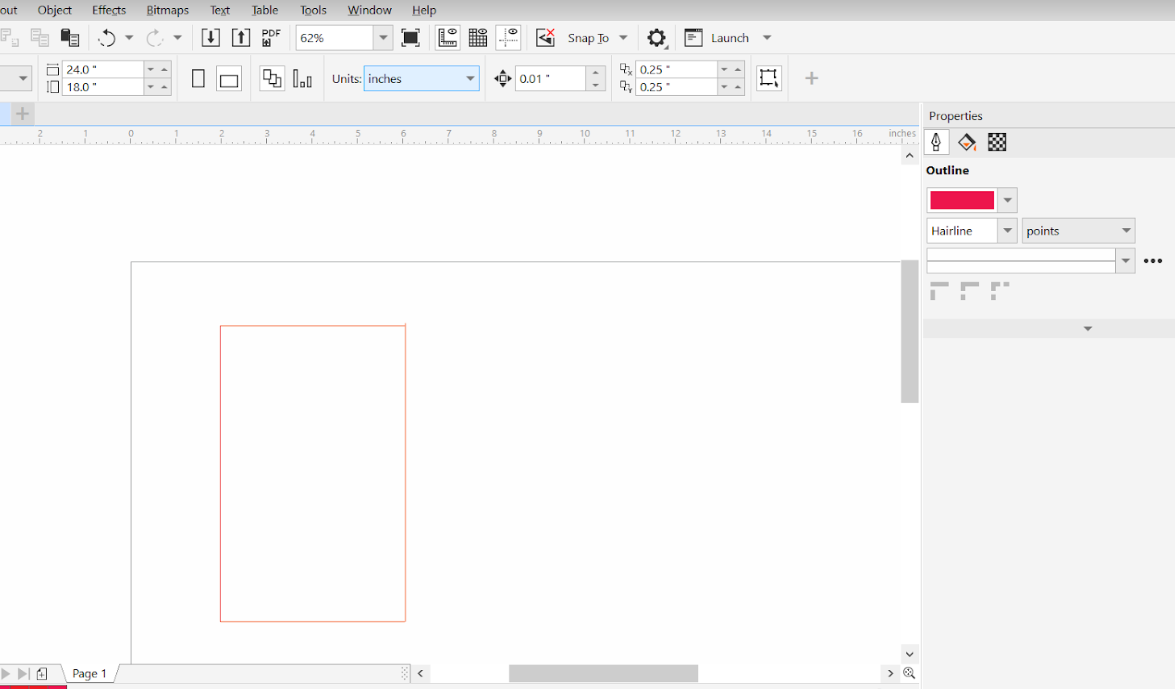This screenshot has width=1175, height=689.
Task: Click the Import icon
Action: pyautogui.click(x=211, y=37)
